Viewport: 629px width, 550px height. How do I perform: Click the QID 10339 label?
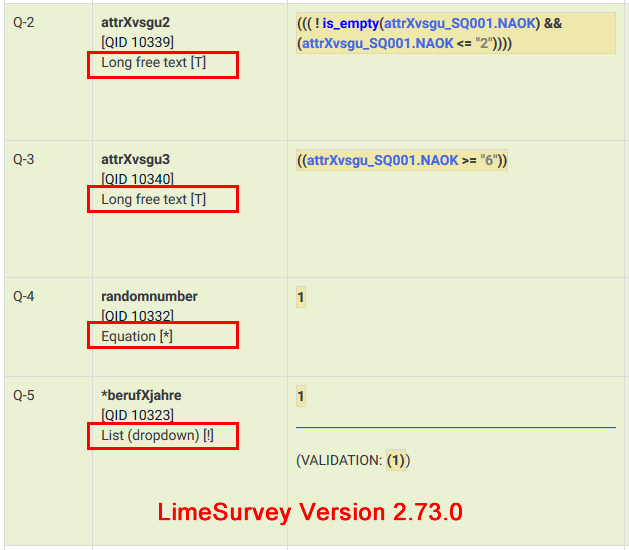[137, 42]
